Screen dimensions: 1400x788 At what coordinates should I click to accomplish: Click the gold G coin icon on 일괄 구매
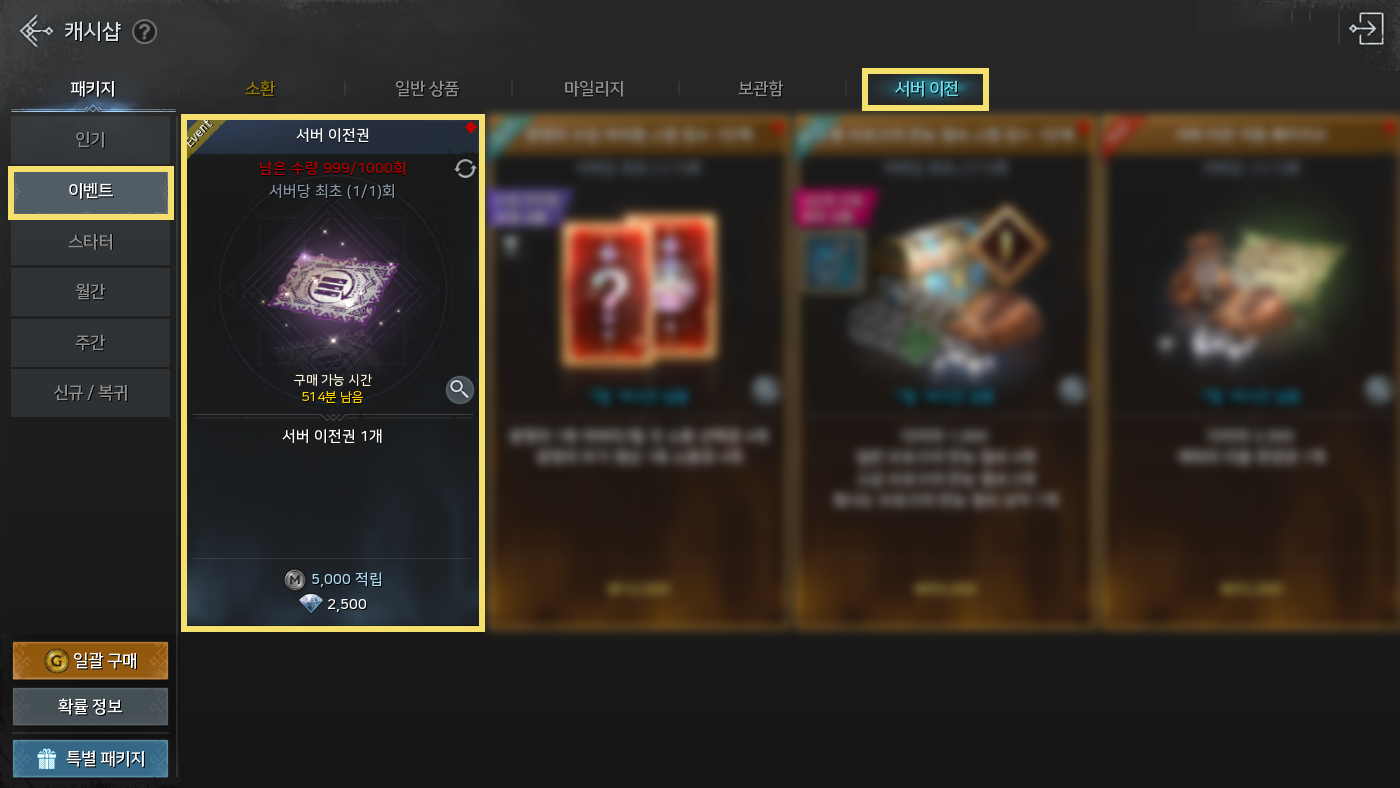point(56,661)
